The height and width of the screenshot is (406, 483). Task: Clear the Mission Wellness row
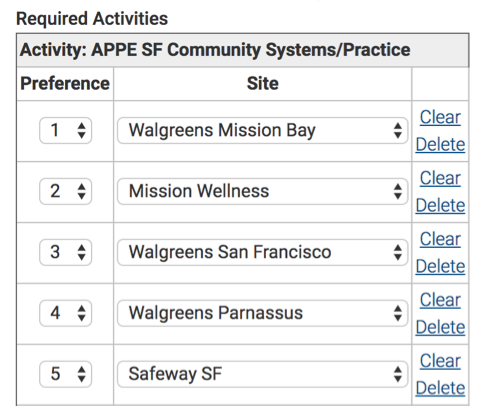440,178
